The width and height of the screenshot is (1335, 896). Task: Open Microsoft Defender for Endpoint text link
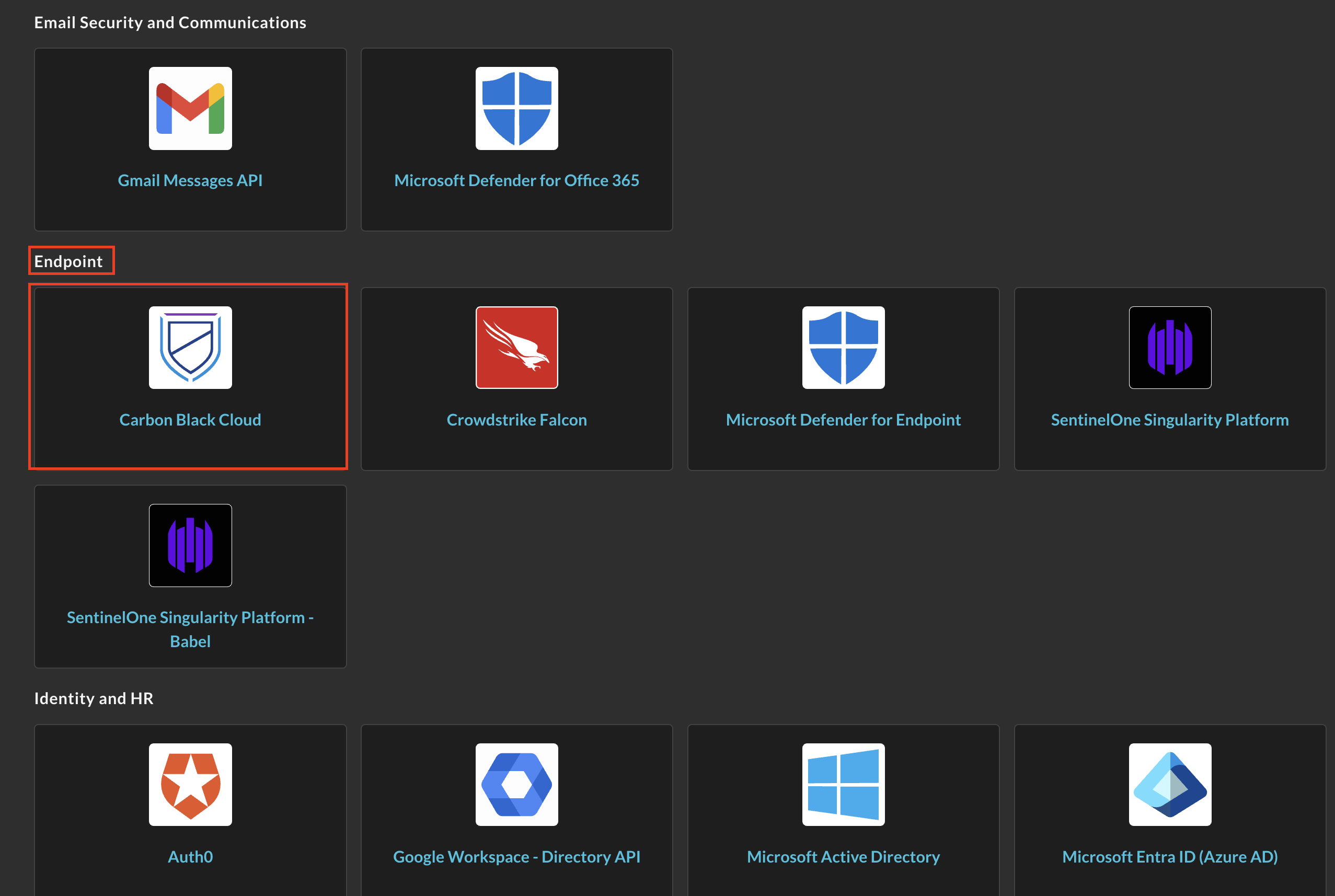pyautogui.click(x=843, y=420)
